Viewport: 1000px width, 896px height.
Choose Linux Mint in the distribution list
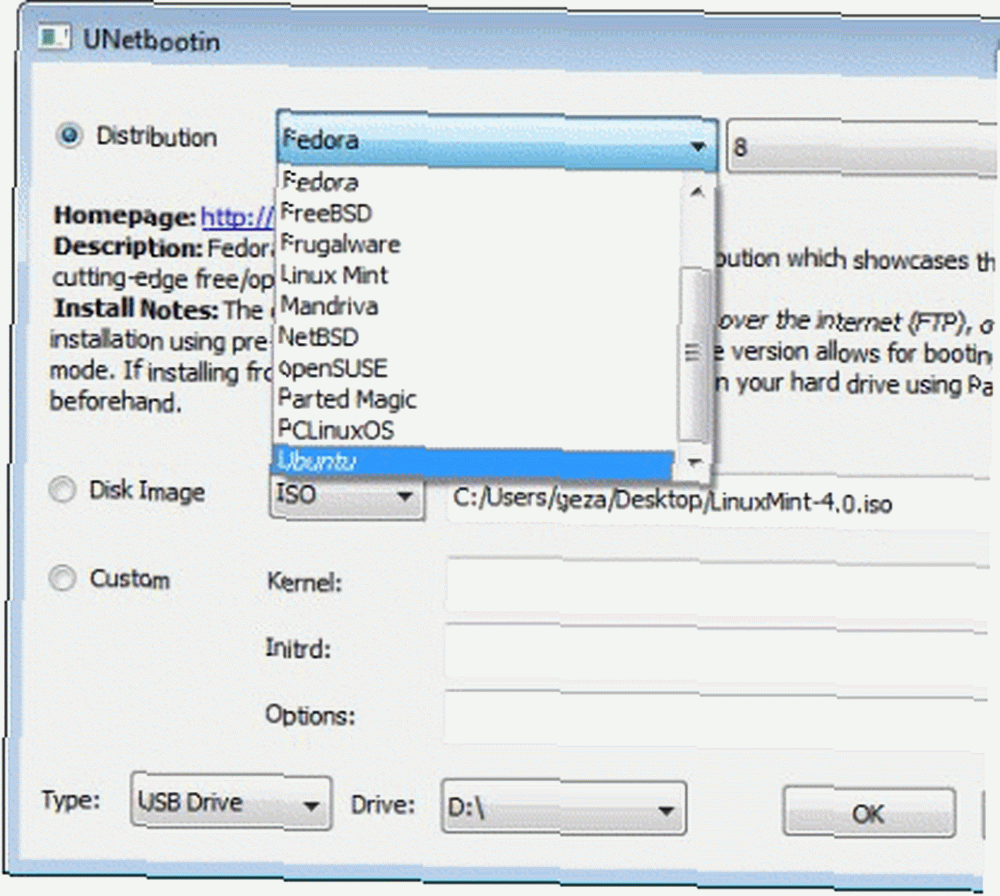477,275
